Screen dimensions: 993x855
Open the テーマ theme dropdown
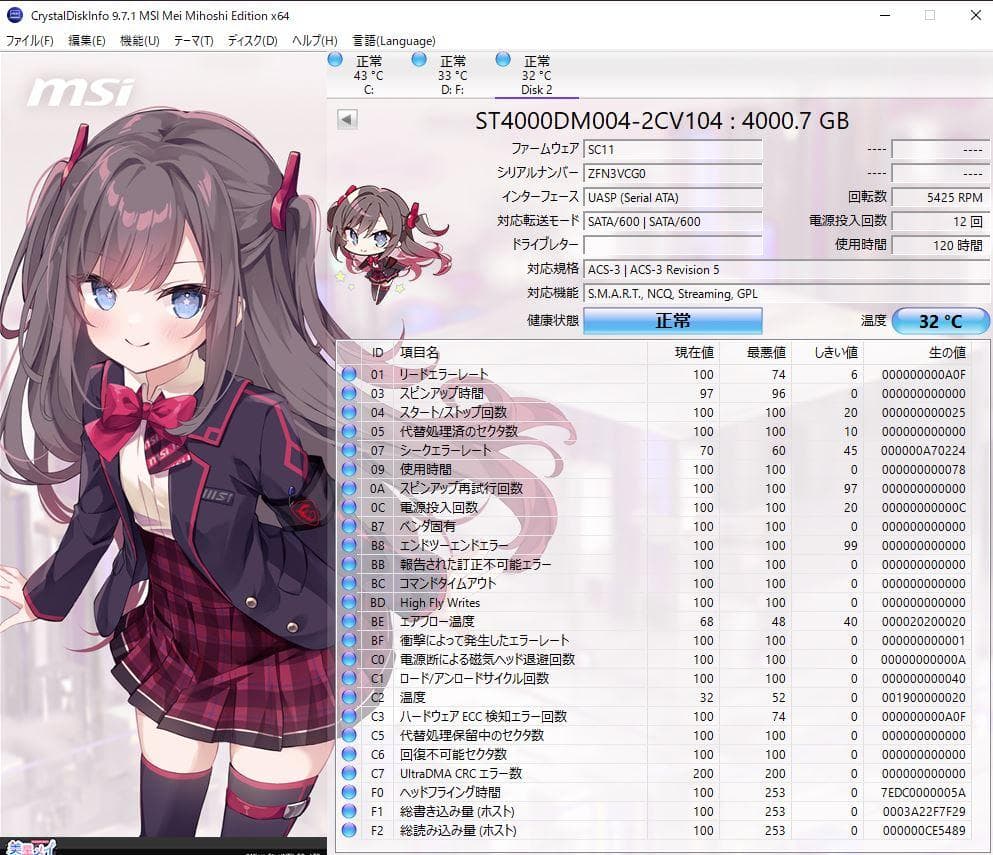[x=193, y=41]
